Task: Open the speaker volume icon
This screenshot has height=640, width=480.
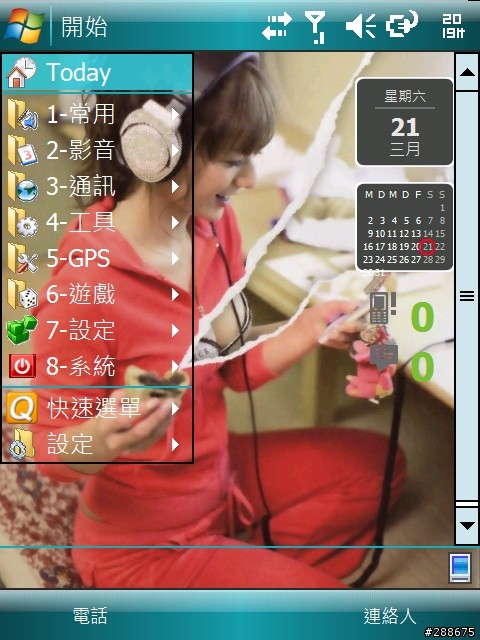Action: click(x=360, y=27)
